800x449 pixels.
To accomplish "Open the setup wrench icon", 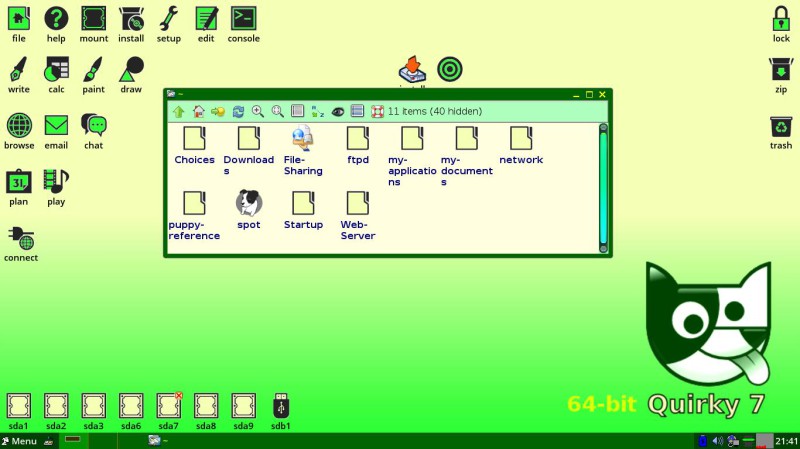I will 169,19.
